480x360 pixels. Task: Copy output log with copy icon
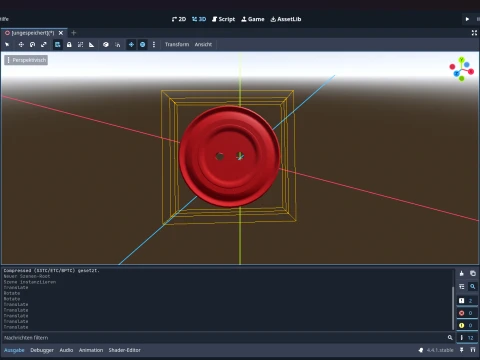click(473, 273)
